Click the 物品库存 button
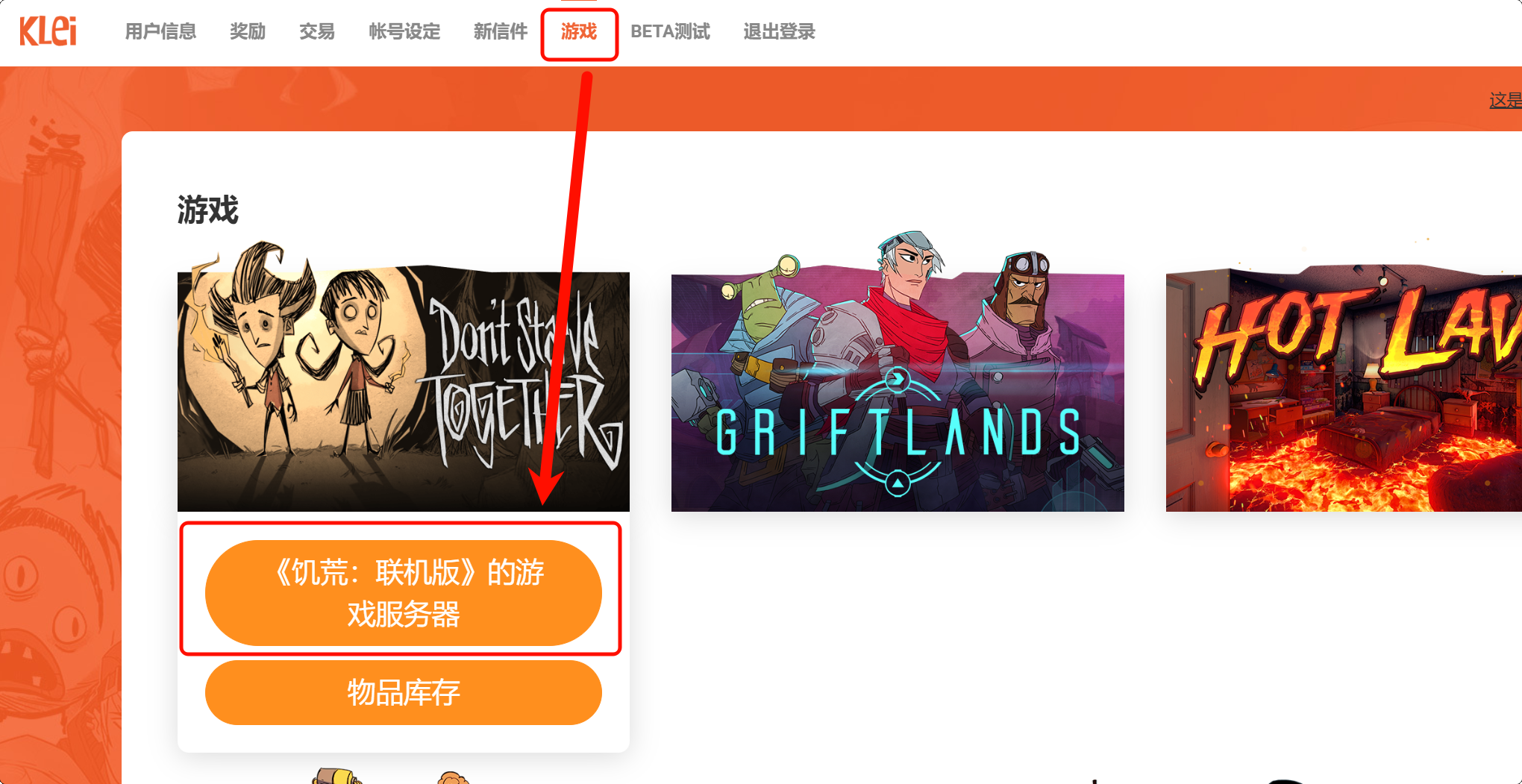Screen dimensions: 1522x784 [x=403, y=692]
